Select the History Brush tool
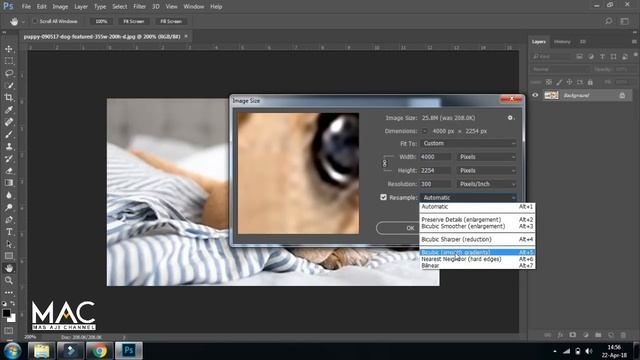 (9, 159)
